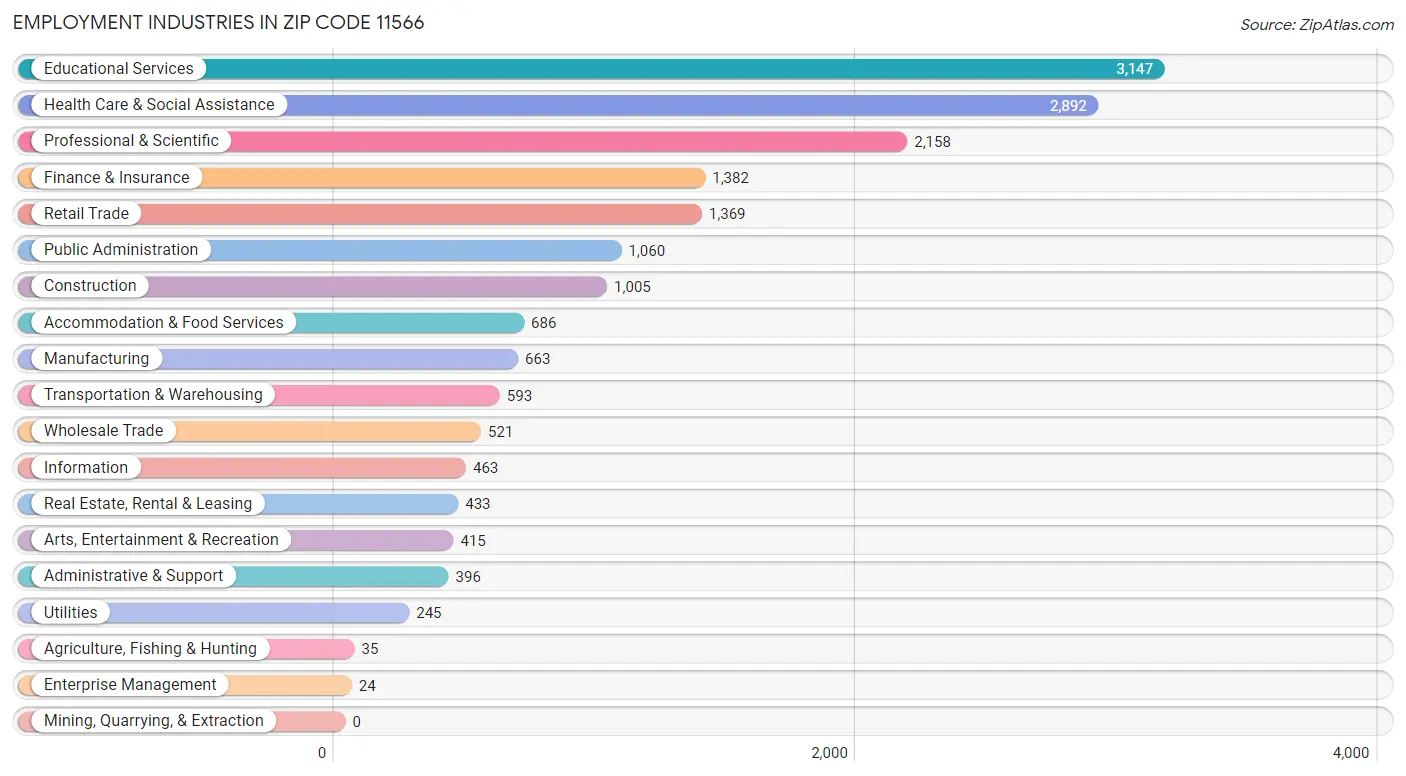Click the Real Estate, Rental & Leasing label
Viewport: 1406px width, 776px height.
(148, 504)
